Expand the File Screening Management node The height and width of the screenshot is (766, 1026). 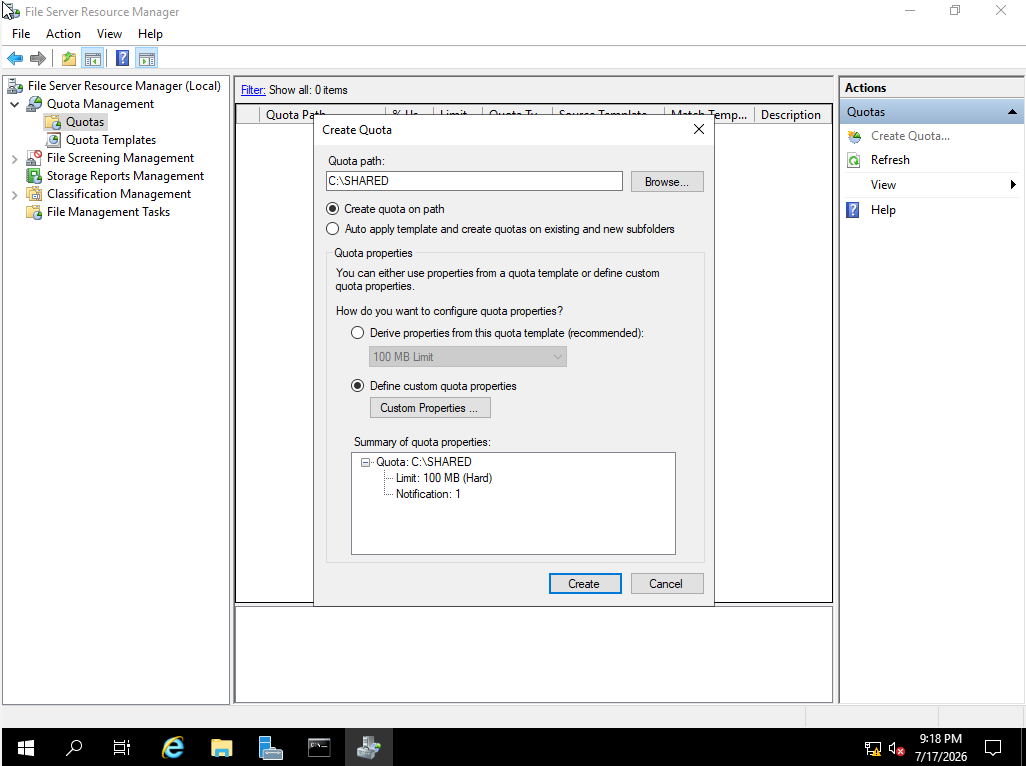14,158
